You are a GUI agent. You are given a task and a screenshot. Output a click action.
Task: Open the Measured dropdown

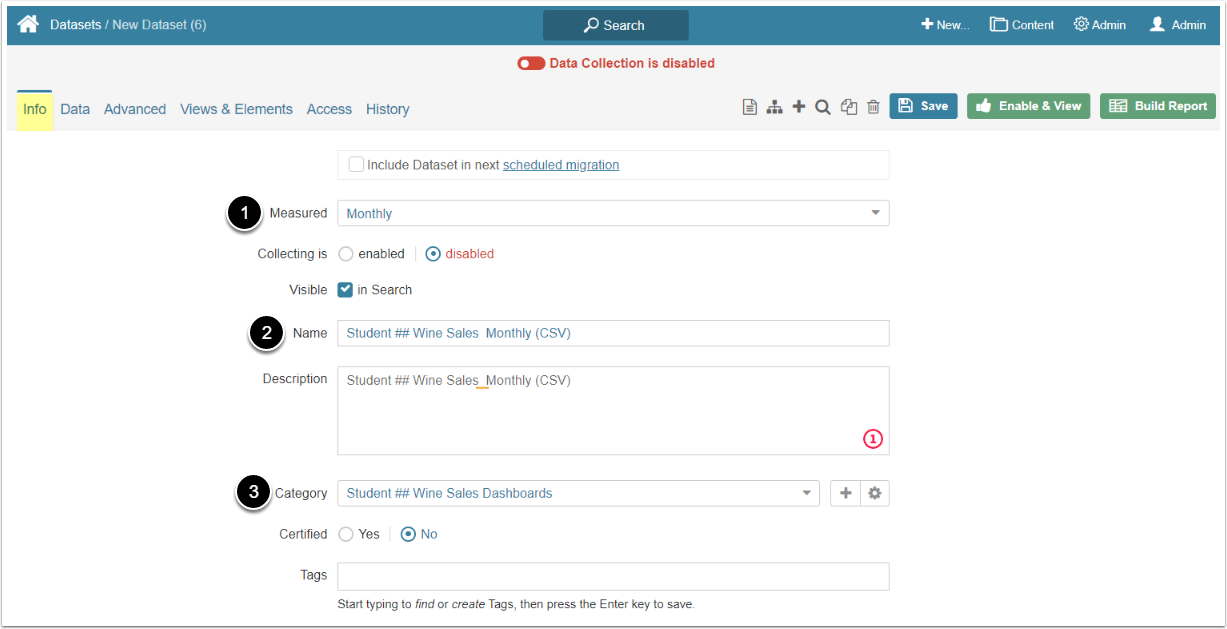click(613, 213)
